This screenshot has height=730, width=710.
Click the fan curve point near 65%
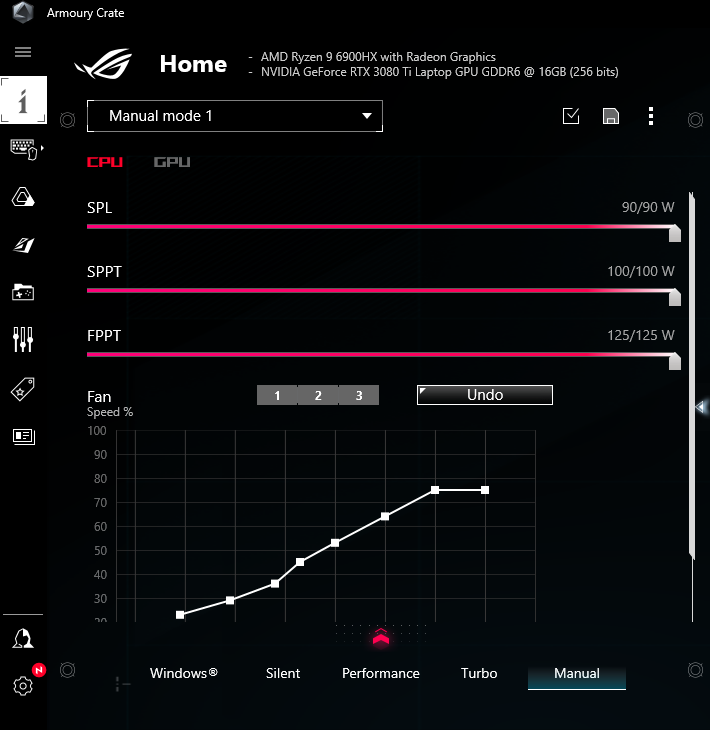385,516
